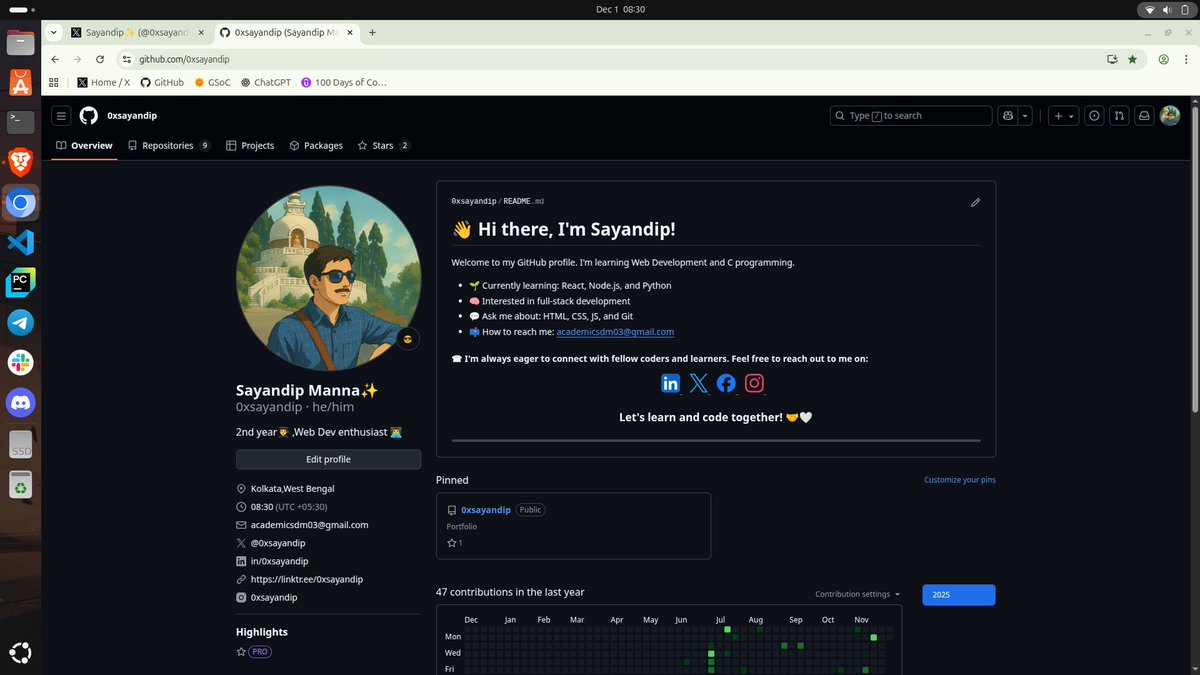
Task: Open the notifications inbox icon
Action: point(1144,115)
